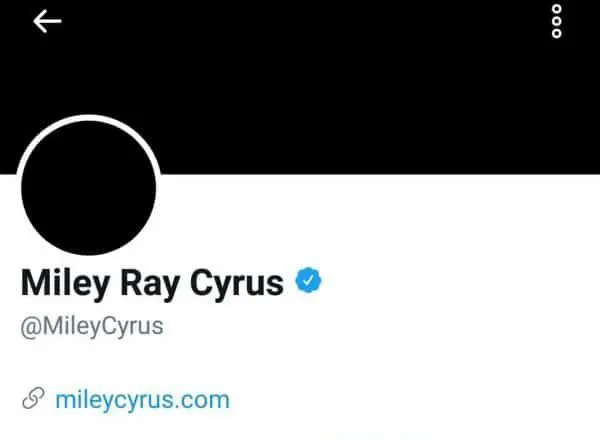Tap the blue verified checkmark badge
Viewport: 600px width, 440px height.
(308, 280)
